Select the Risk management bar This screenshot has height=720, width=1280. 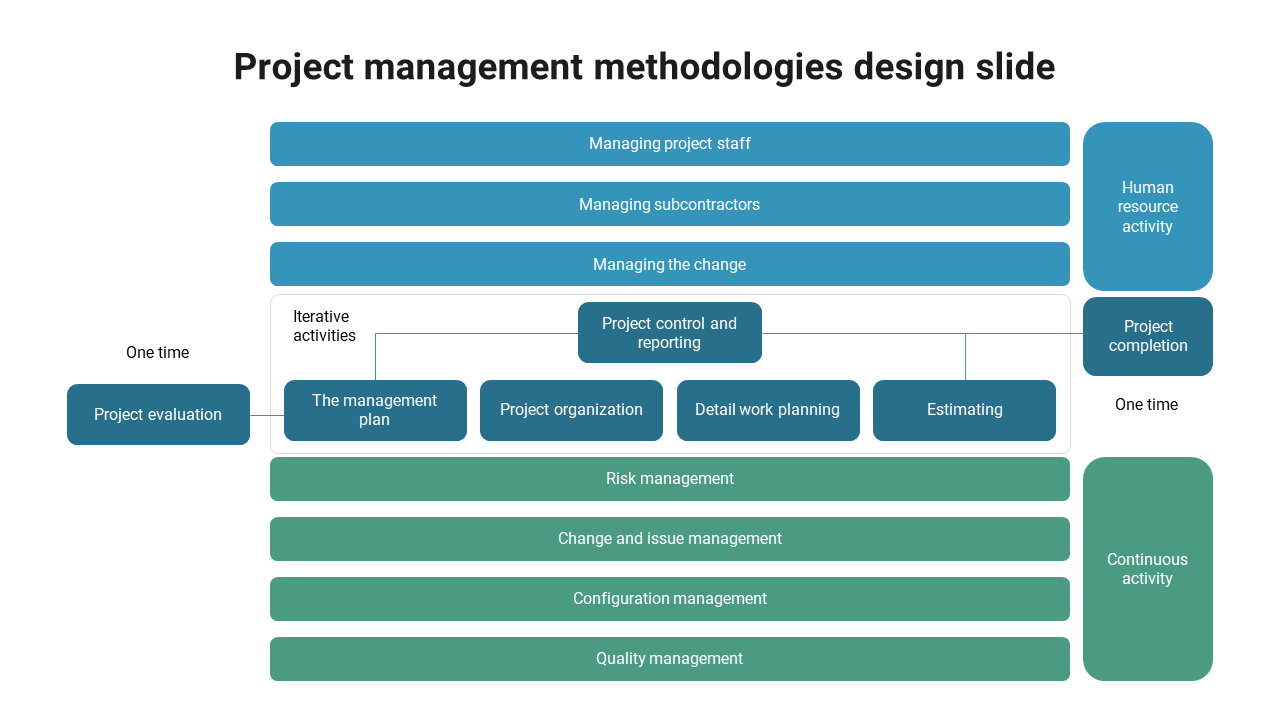(669, 479)
